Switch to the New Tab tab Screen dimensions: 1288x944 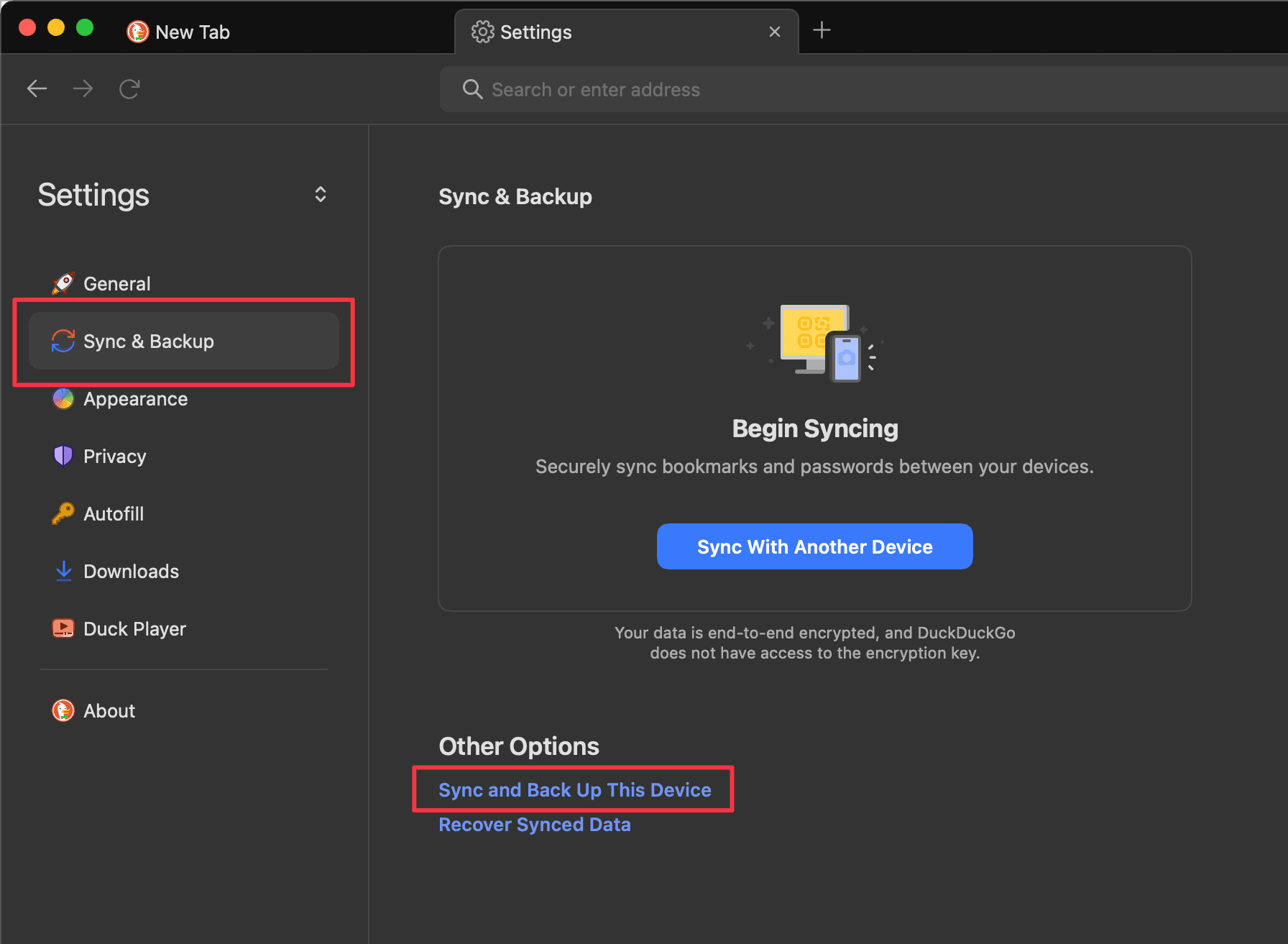tap(192, 32)
